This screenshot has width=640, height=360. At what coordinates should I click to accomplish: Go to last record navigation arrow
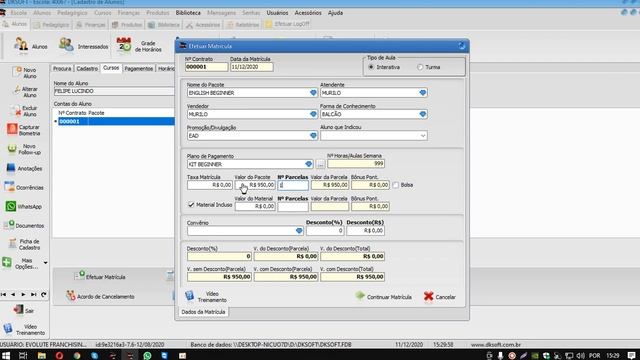point(33,294)
